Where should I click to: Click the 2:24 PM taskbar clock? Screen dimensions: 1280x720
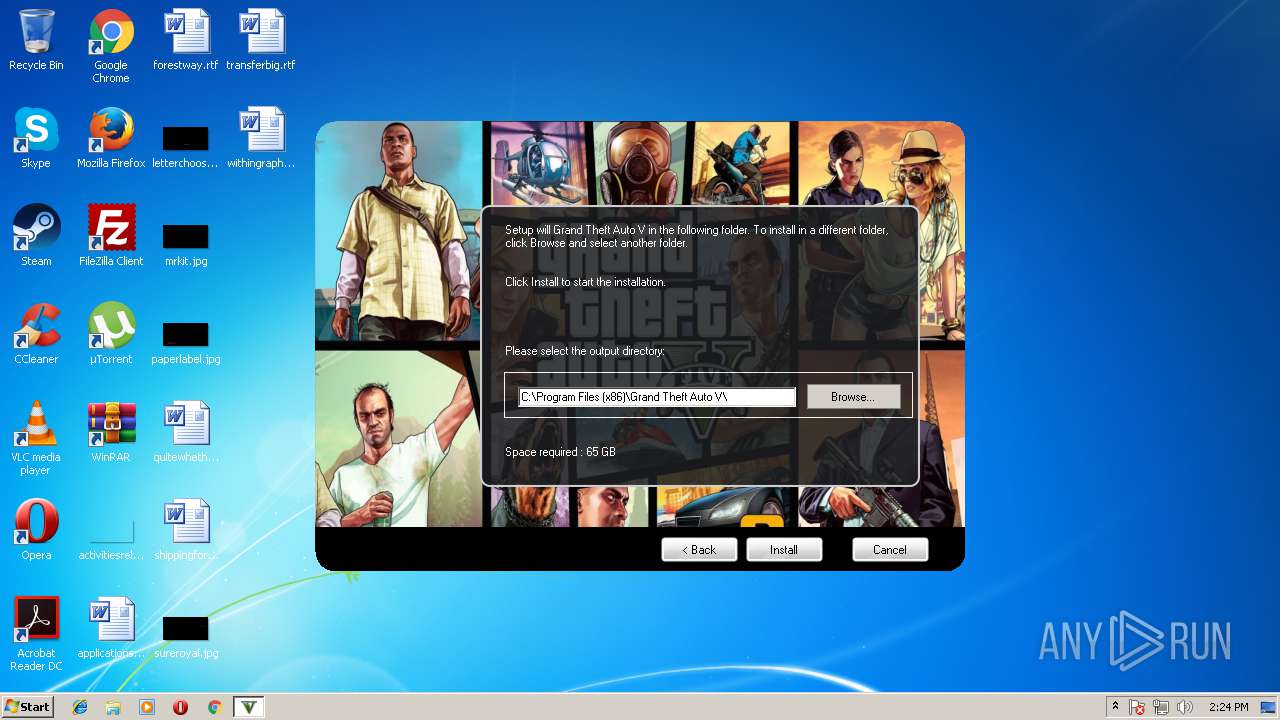(x=1228, y=707)
